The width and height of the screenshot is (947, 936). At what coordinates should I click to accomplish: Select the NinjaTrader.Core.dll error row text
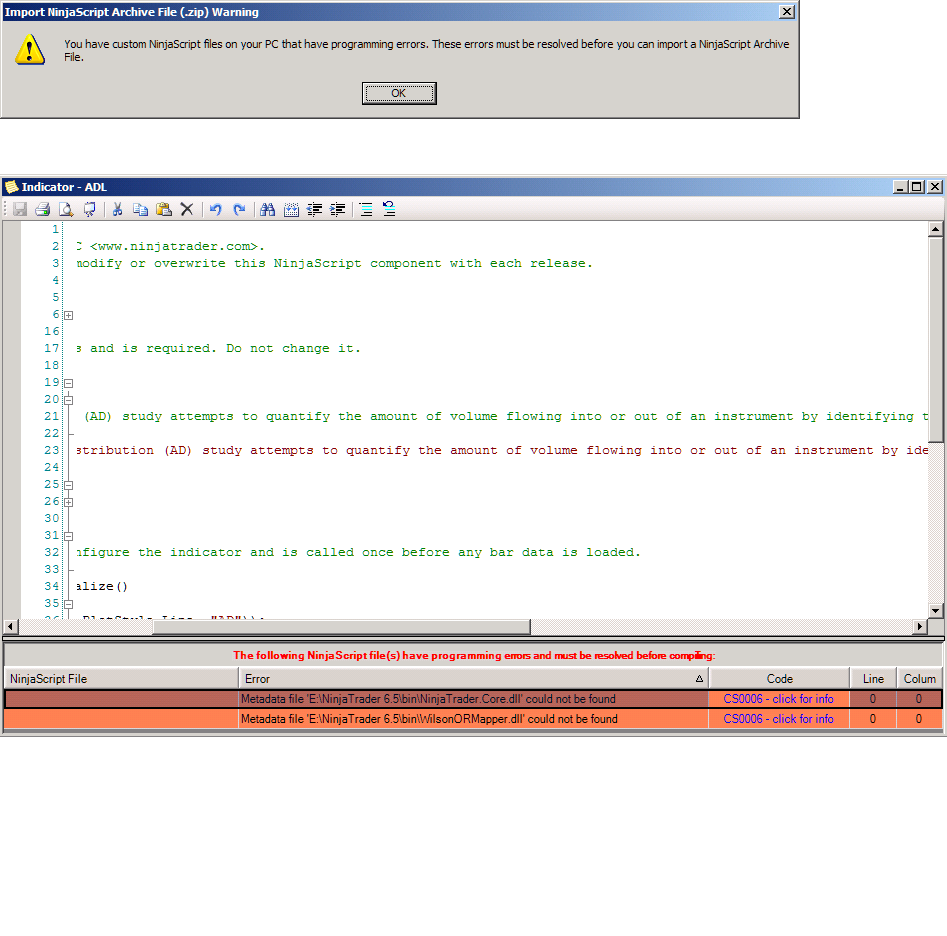coord(428,699)
